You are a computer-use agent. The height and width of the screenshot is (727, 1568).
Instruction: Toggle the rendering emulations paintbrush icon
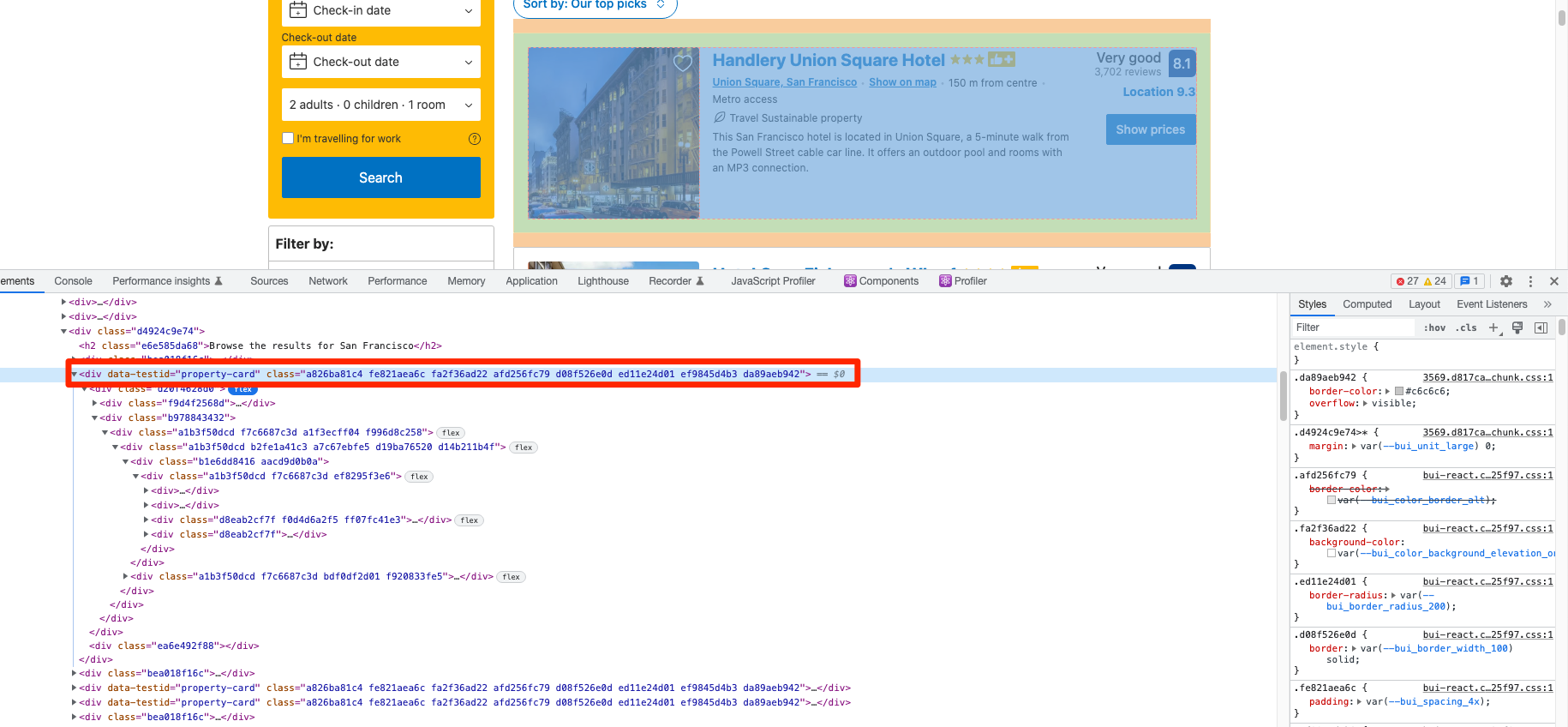point(1517,327)
